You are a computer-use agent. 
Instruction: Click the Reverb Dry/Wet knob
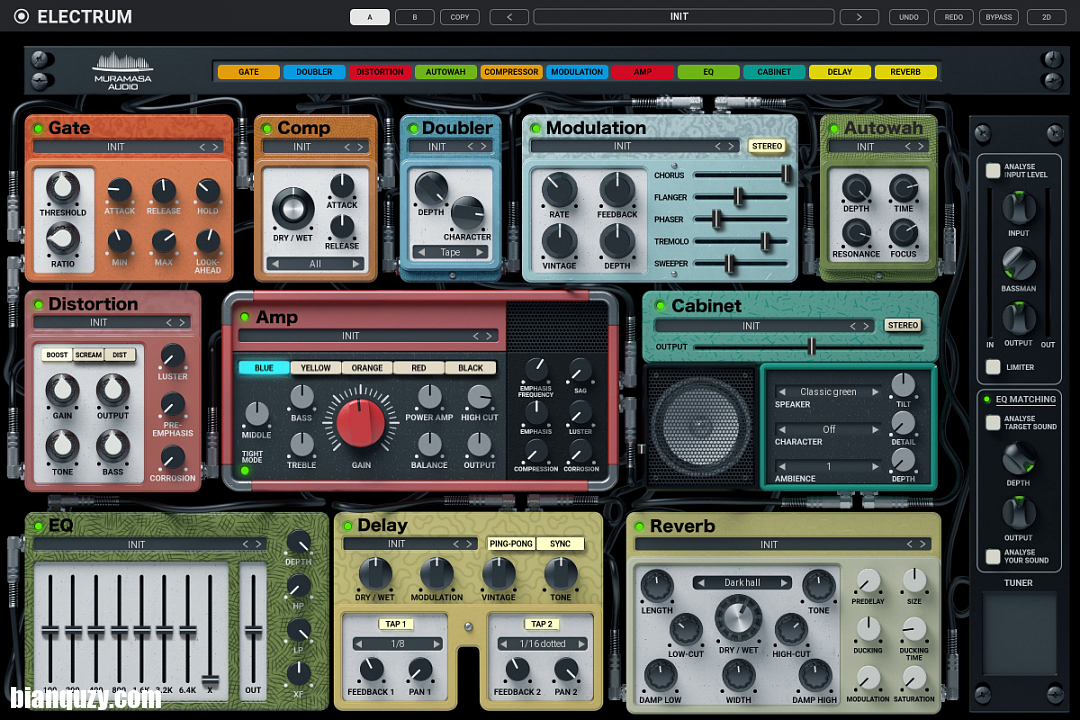click(x=738, y=618)
